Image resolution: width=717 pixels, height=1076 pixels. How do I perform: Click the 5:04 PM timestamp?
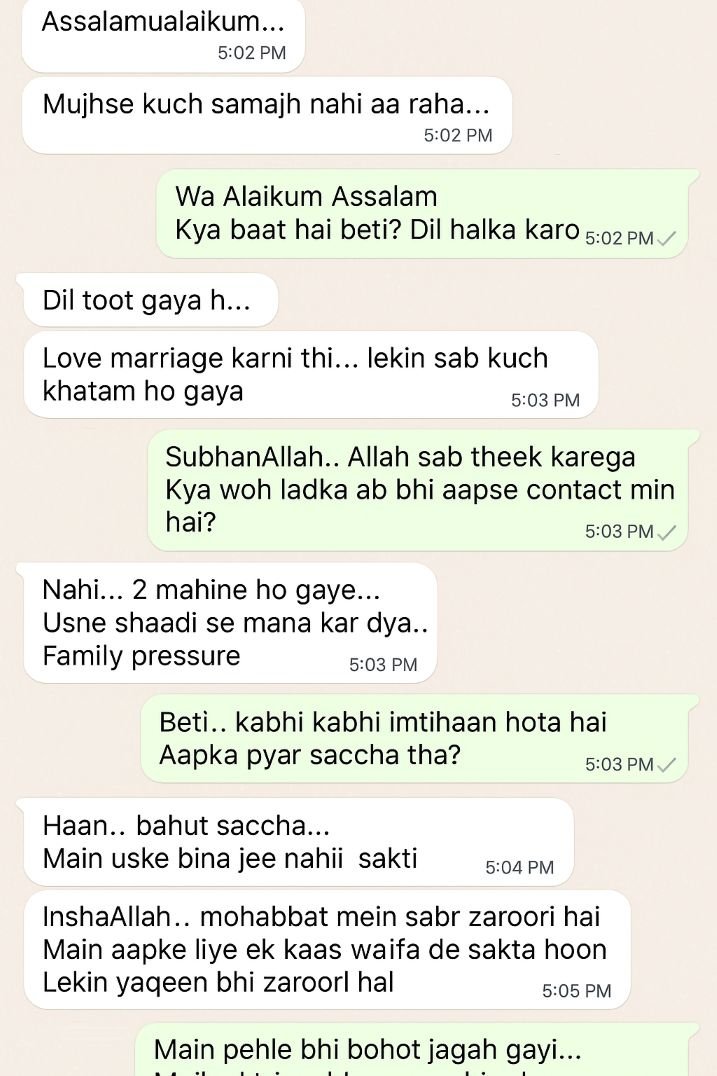click(x=519, y=867)
